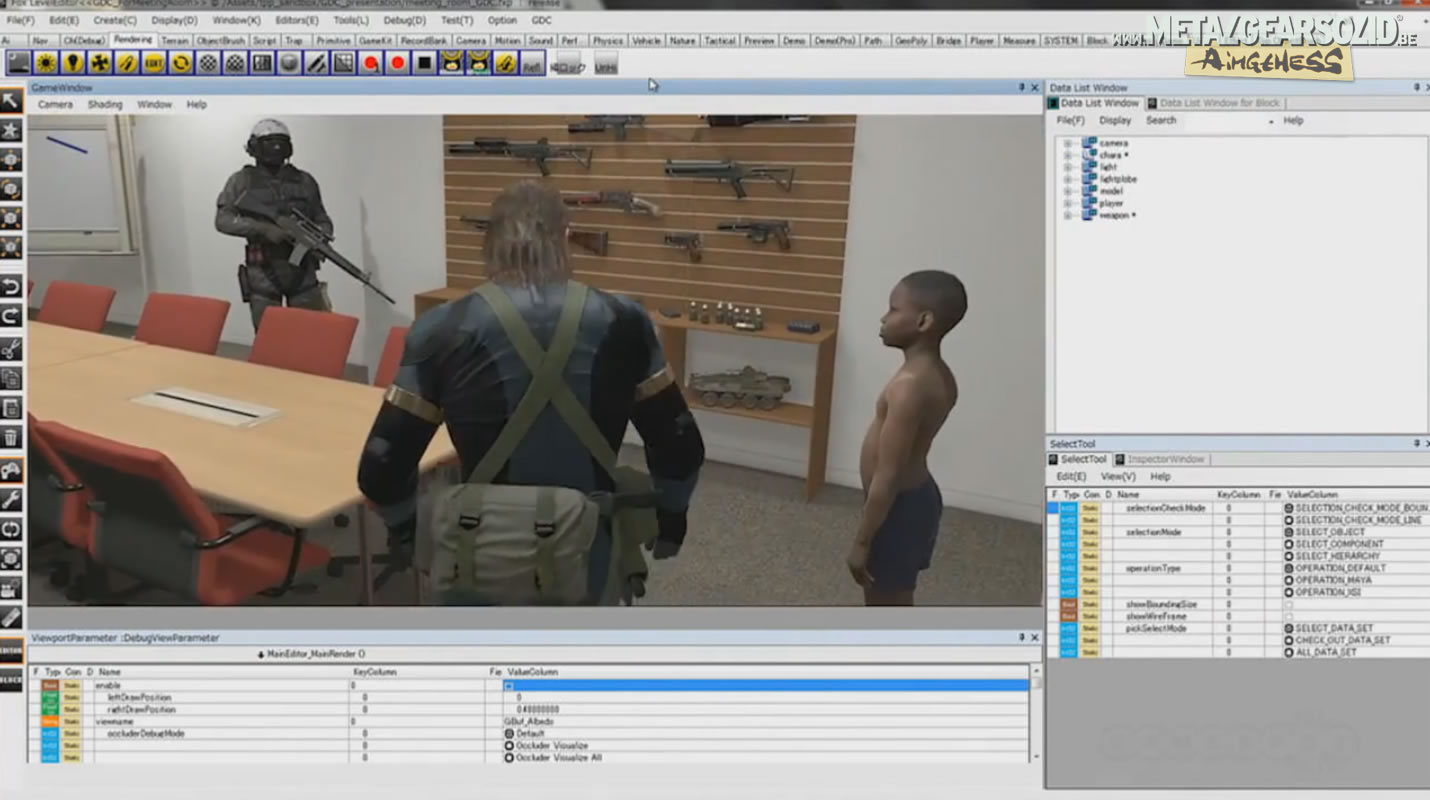
Task: Expand the light node in data list
Action: tap(1067, 167)
